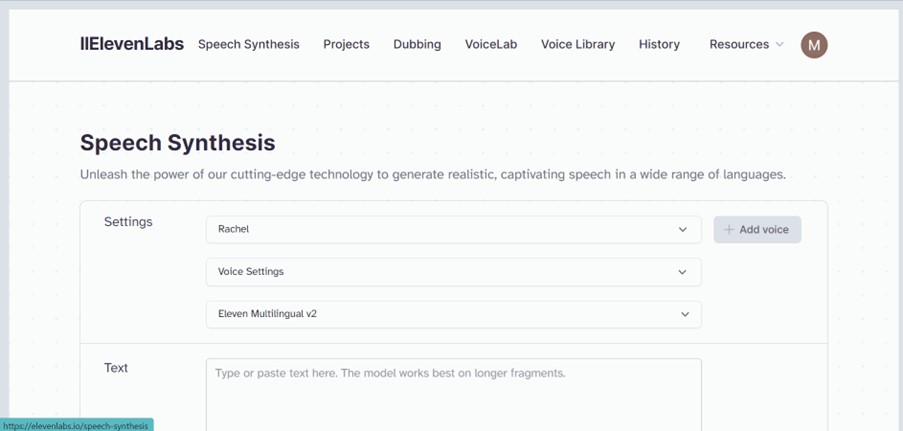The height and width of the screenshot is (431, 903).
Task: Open Voice Library
Action: (578, 44)
